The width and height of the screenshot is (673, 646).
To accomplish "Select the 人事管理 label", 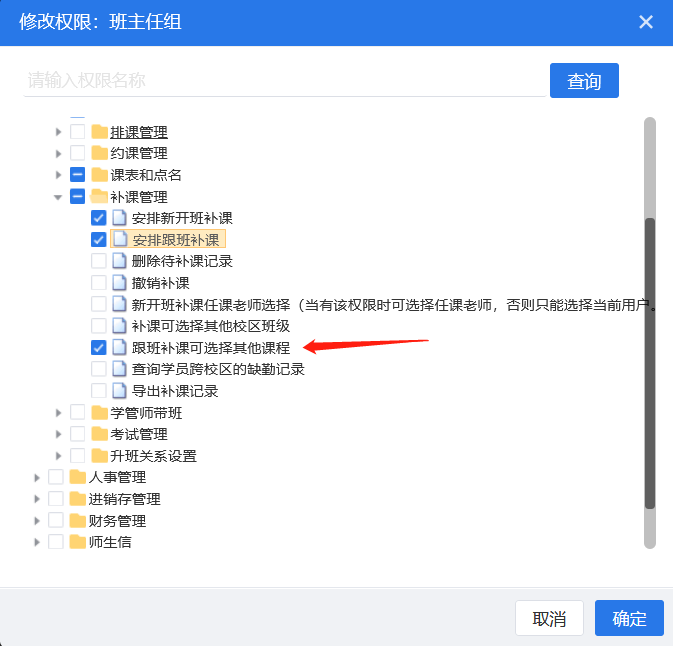I will click(x=117, y=477).
